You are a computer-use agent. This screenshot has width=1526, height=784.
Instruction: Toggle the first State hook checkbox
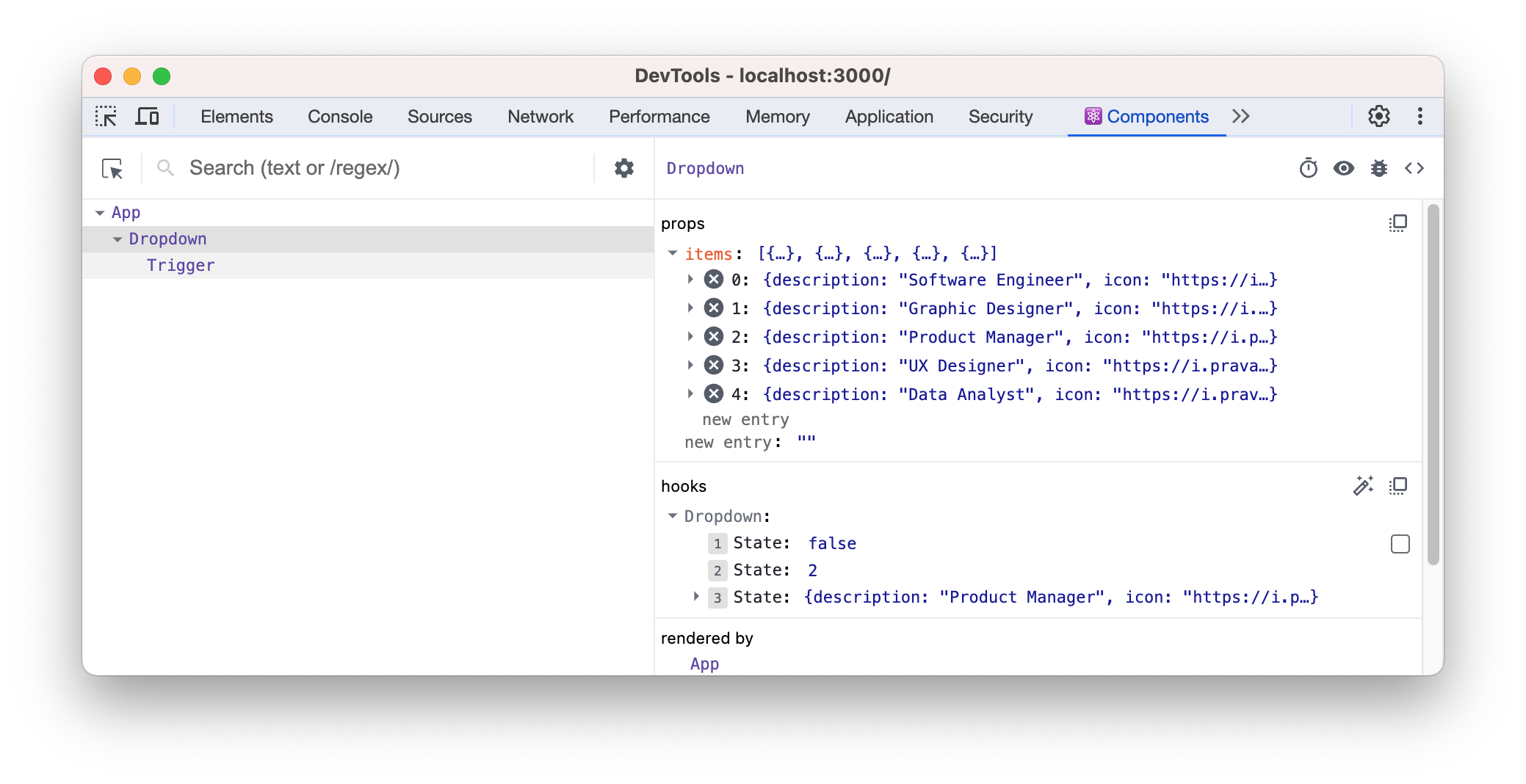point(1400,544)
